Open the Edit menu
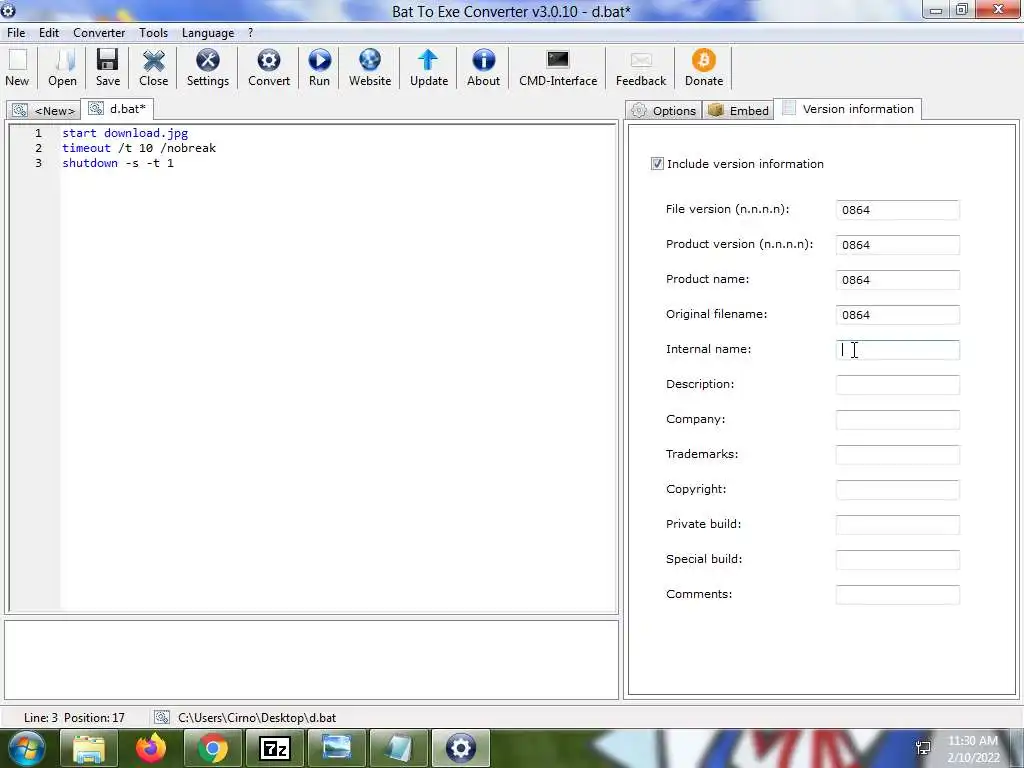1024x768 pixels. pyautogui.click(x=49, y=33)
